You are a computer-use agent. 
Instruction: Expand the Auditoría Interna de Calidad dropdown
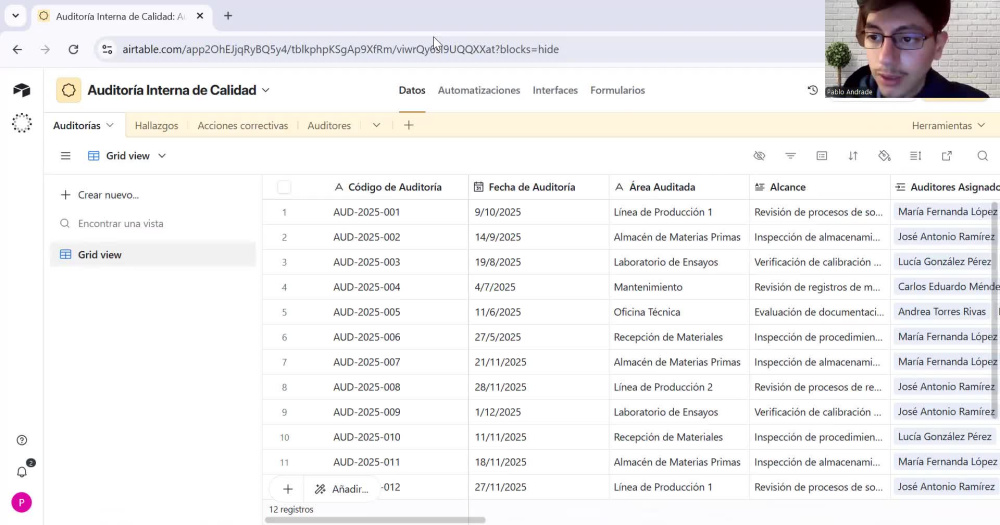pos(266,91)
